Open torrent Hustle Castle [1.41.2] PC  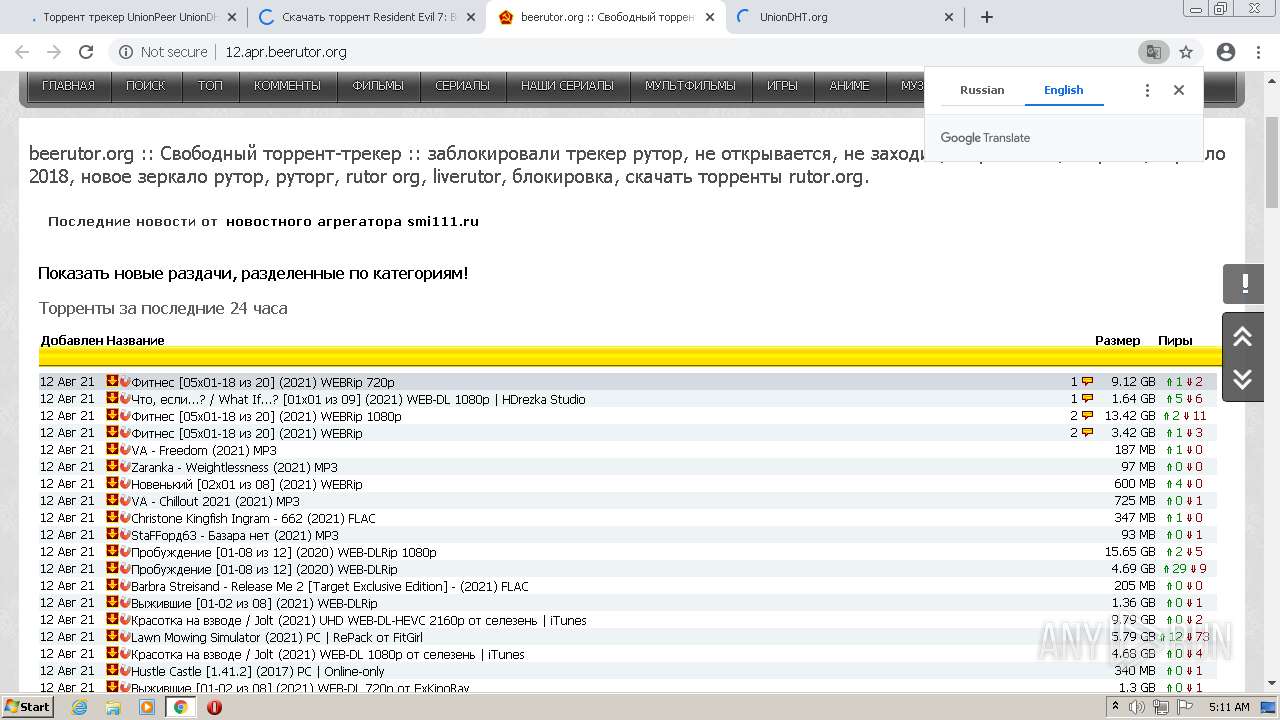pyautogui.click(x=258, y=671)
